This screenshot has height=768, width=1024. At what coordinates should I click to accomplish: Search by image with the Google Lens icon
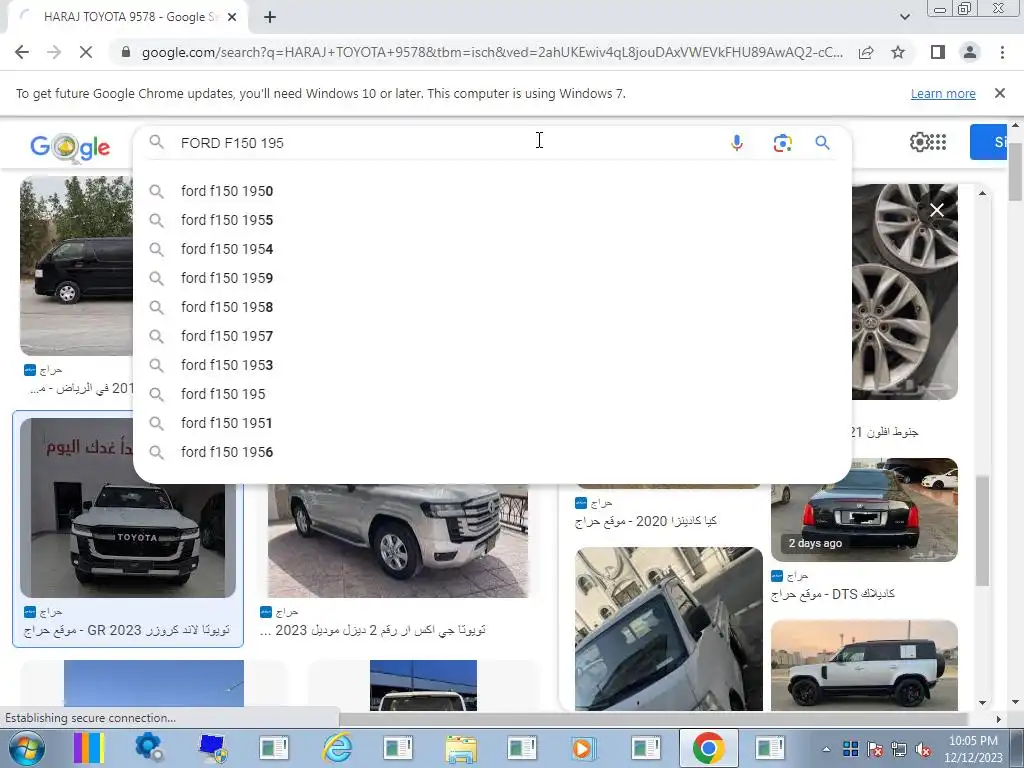click(x=782, y=142)
